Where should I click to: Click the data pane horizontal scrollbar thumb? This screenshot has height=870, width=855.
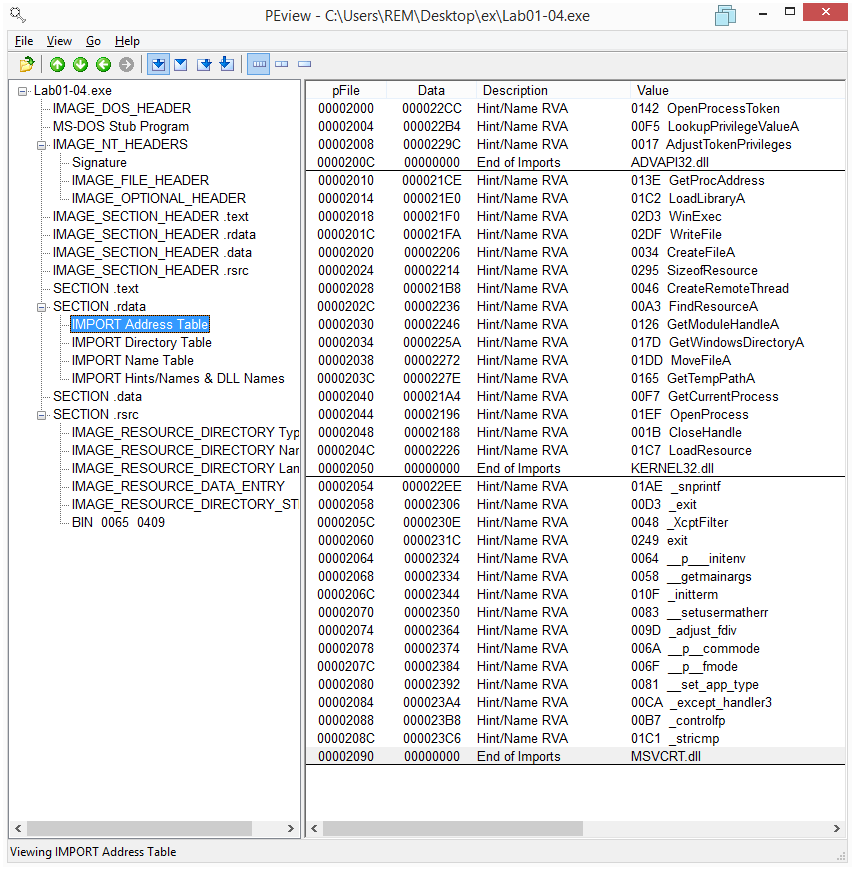(453, 828)
